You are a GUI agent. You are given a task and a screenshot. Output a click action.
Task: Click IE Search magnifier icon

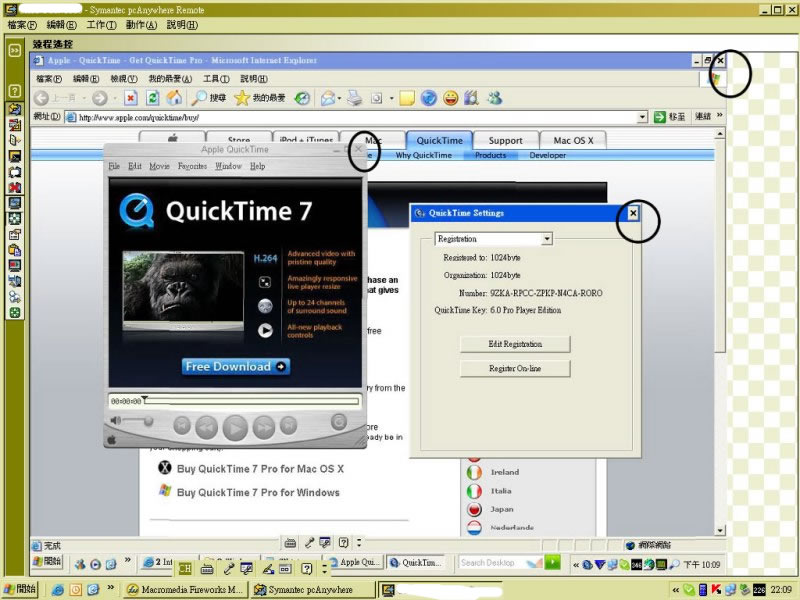coord(198,97)
